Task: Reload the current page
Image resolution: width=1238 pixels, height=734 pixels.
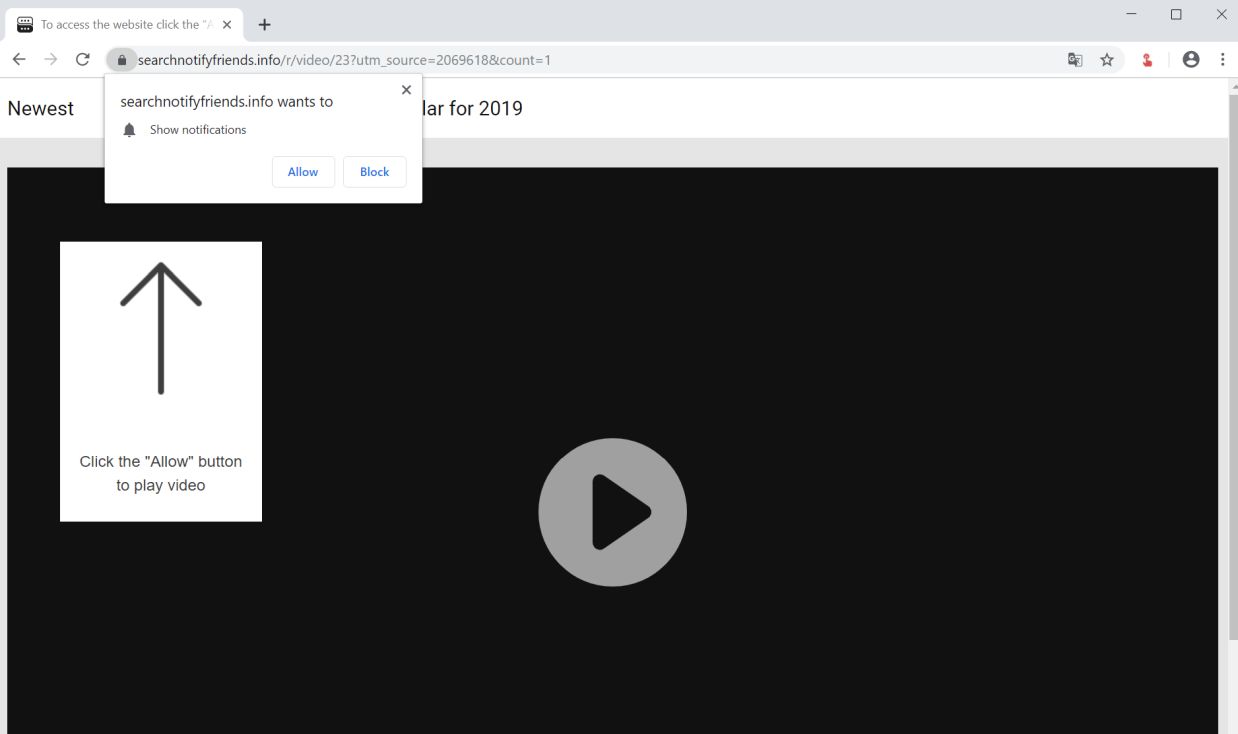Action: click(x=83, y=60)
